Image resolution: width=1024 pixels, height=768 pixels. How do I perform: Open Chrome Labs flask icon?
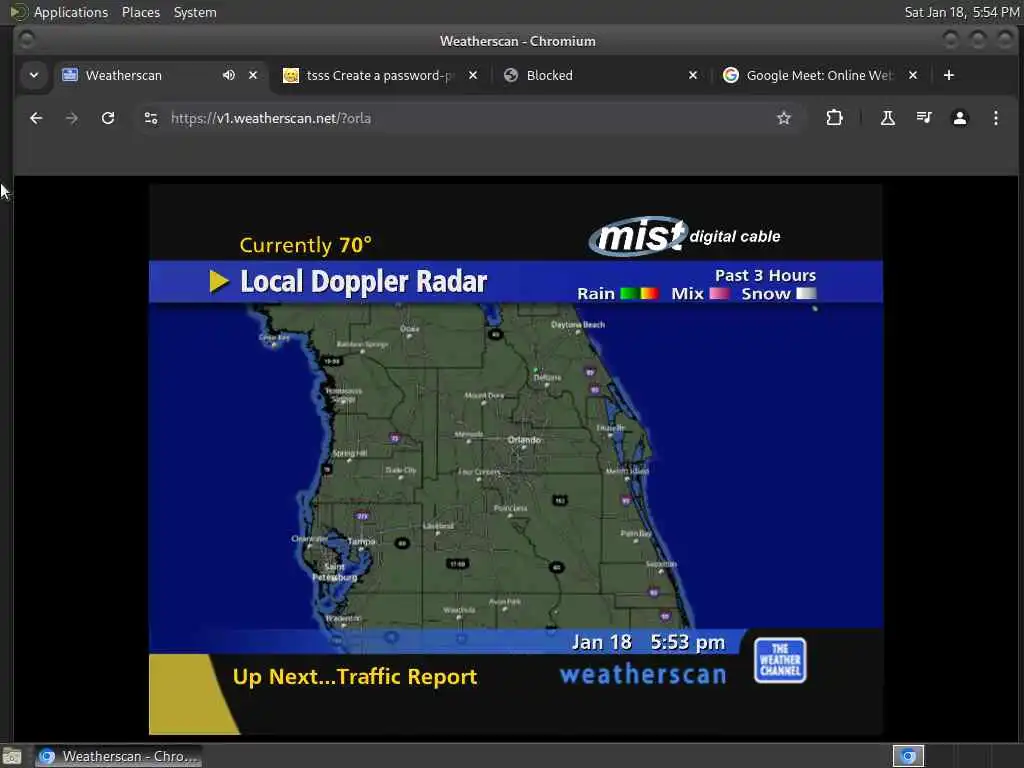[888, 118]
